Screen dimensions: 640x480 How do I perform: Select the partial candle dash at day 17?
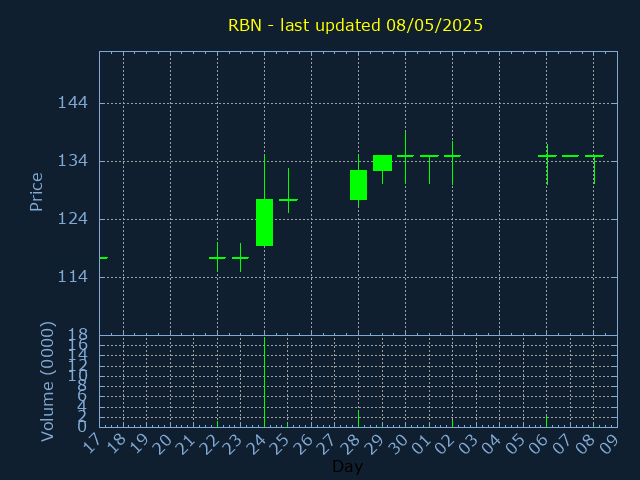(x=104, y=258)
